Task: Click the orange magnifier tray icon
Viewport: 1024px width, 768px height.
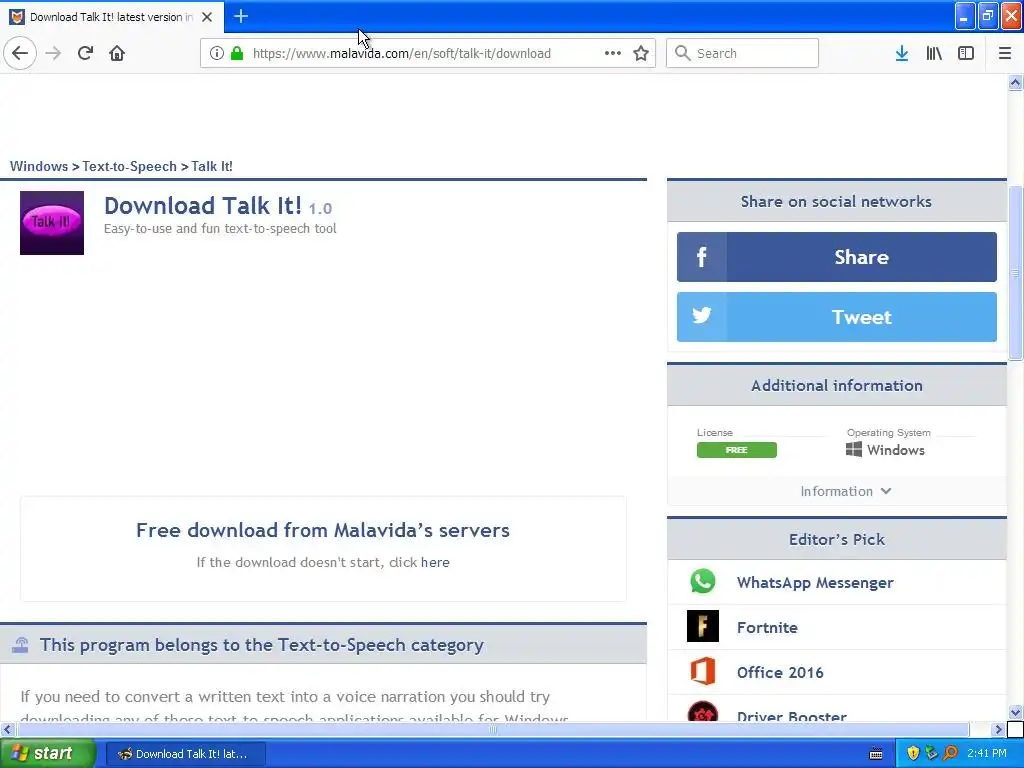Action: tap(950, 753)
